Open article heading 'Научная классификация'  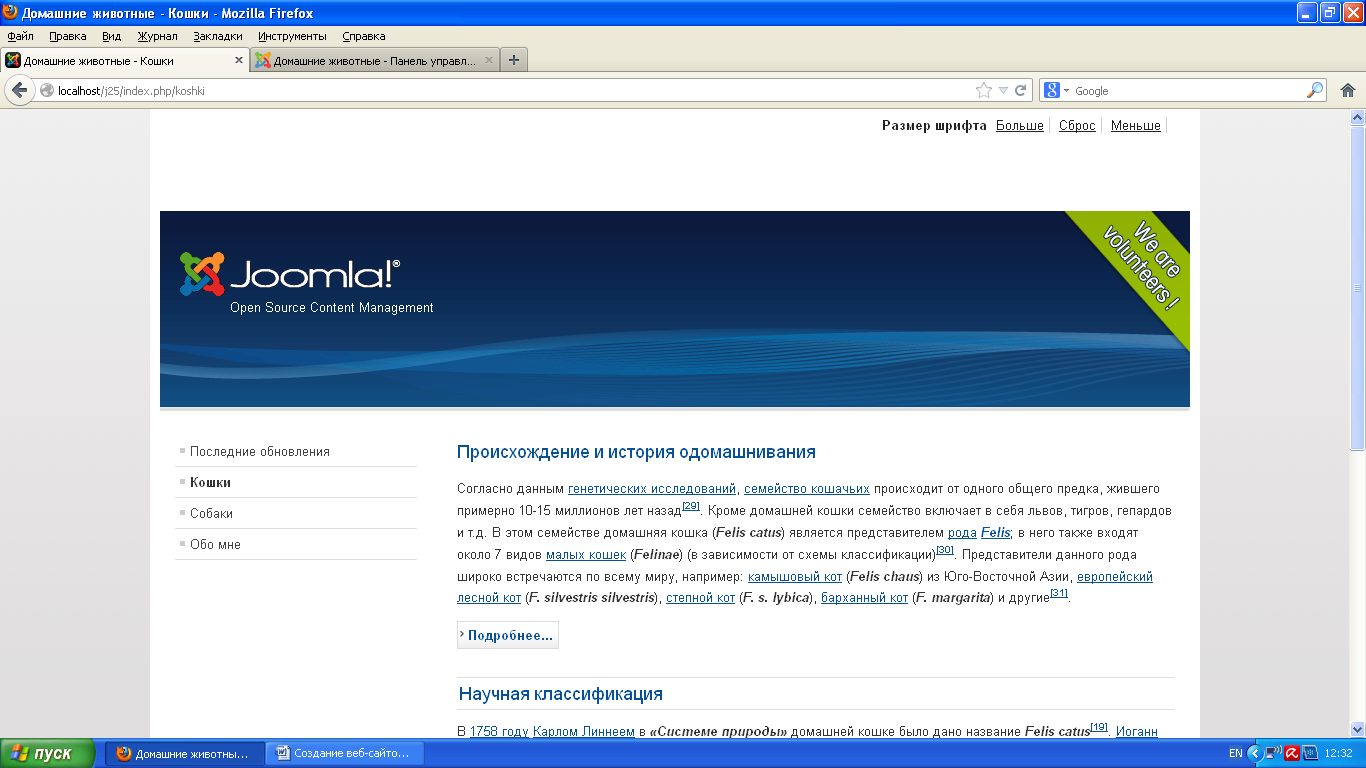(x=560, y=694)
